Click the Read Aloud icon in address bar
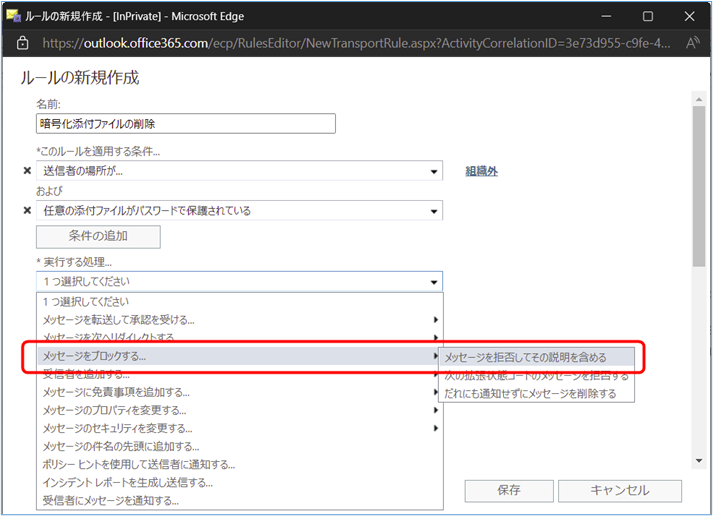The width and height of the screenshot is (713, 516). click(693, 43)
